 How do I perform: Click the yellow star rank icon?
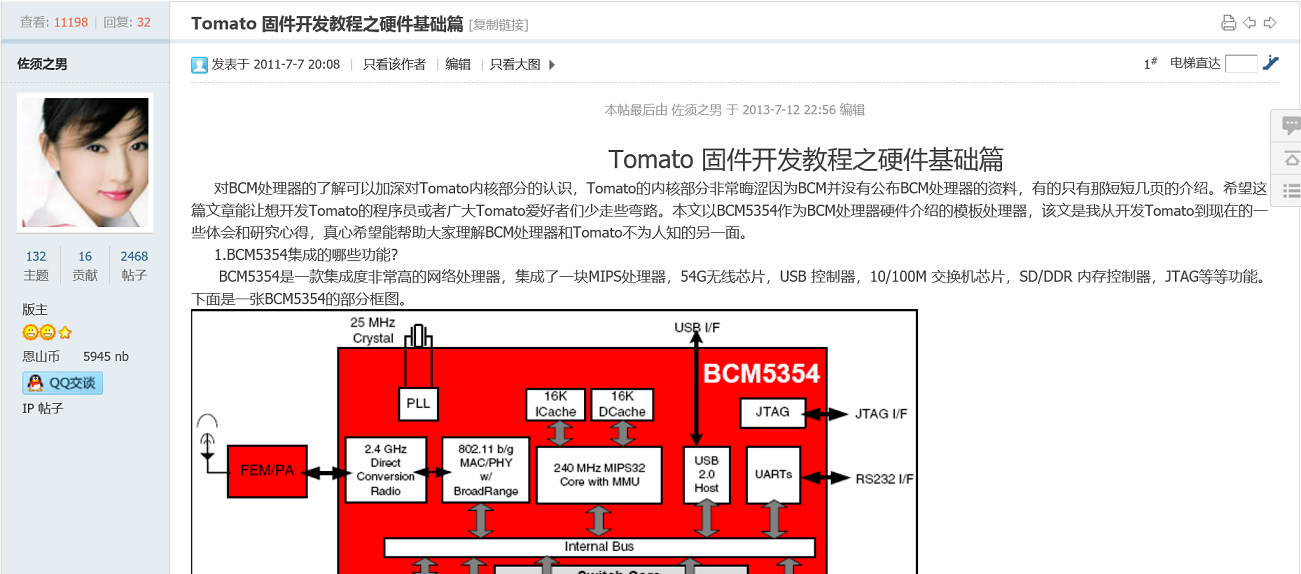65,333
